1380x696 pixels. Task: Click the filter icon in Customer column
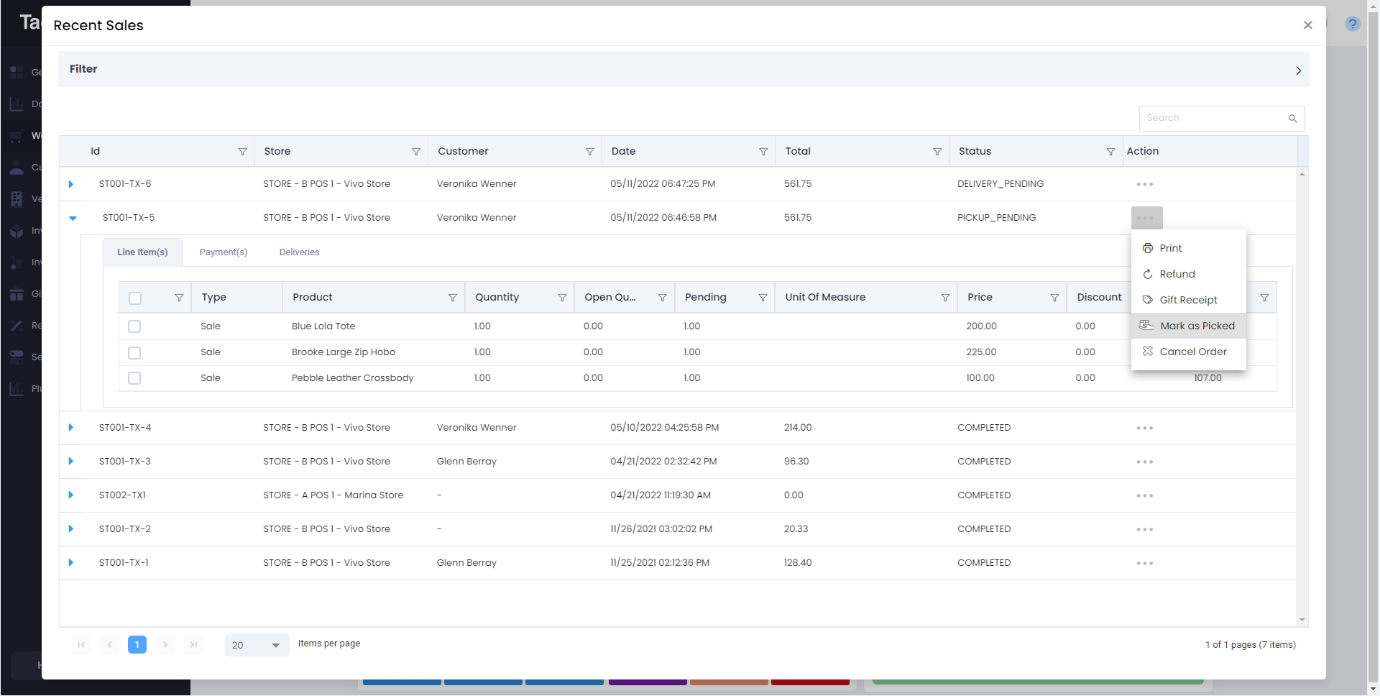pos(590,152)
